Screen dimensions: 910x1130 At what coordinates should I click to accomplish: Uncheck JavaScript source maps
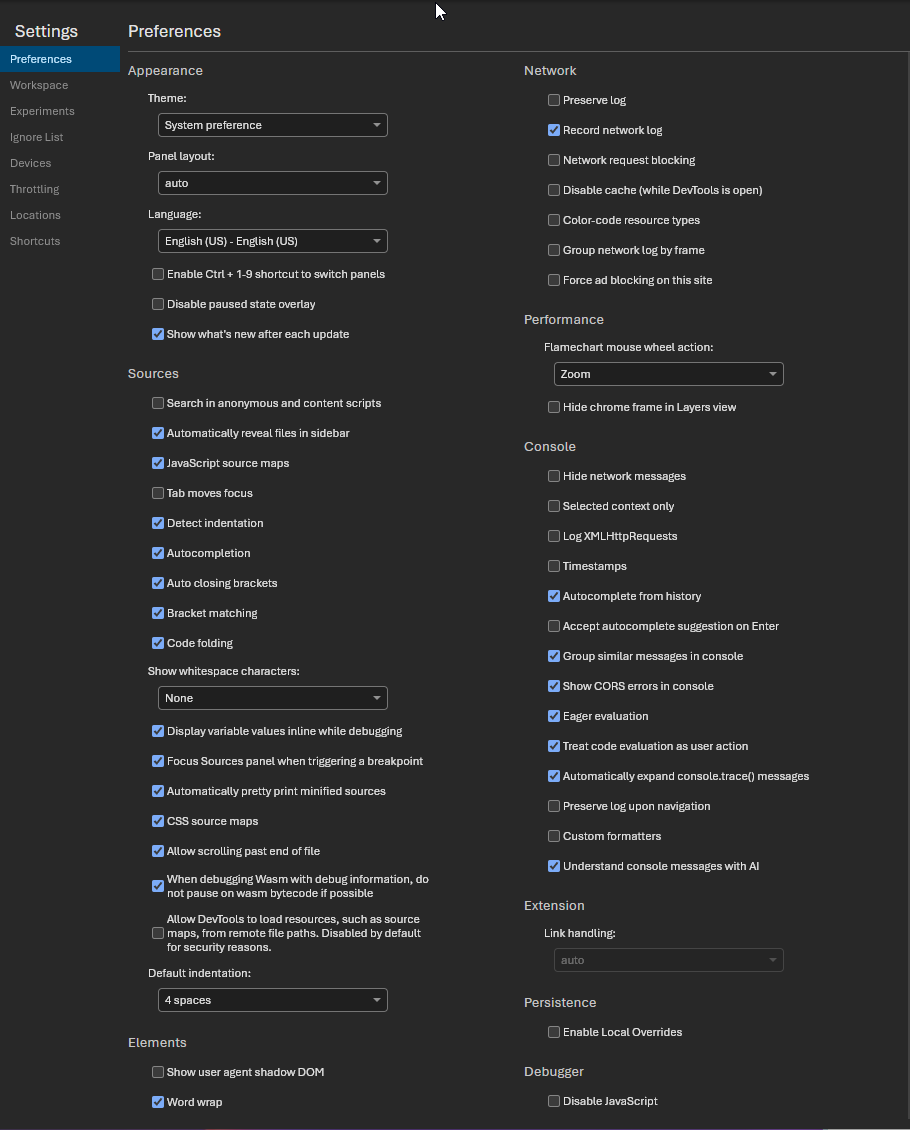point(158,463)
